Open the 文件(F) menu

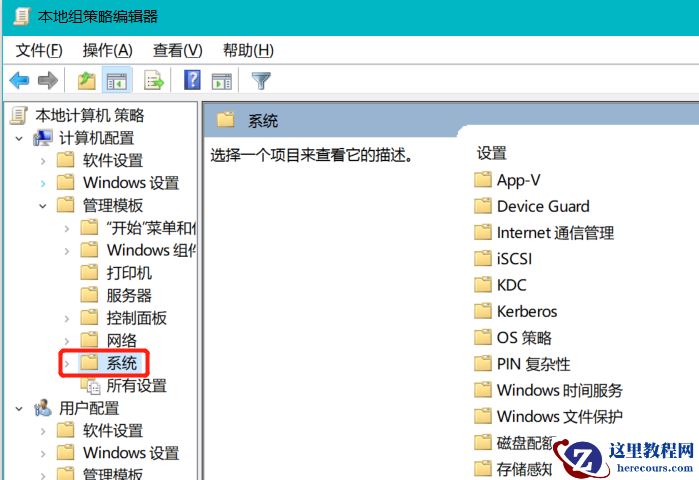coord(39,50)
